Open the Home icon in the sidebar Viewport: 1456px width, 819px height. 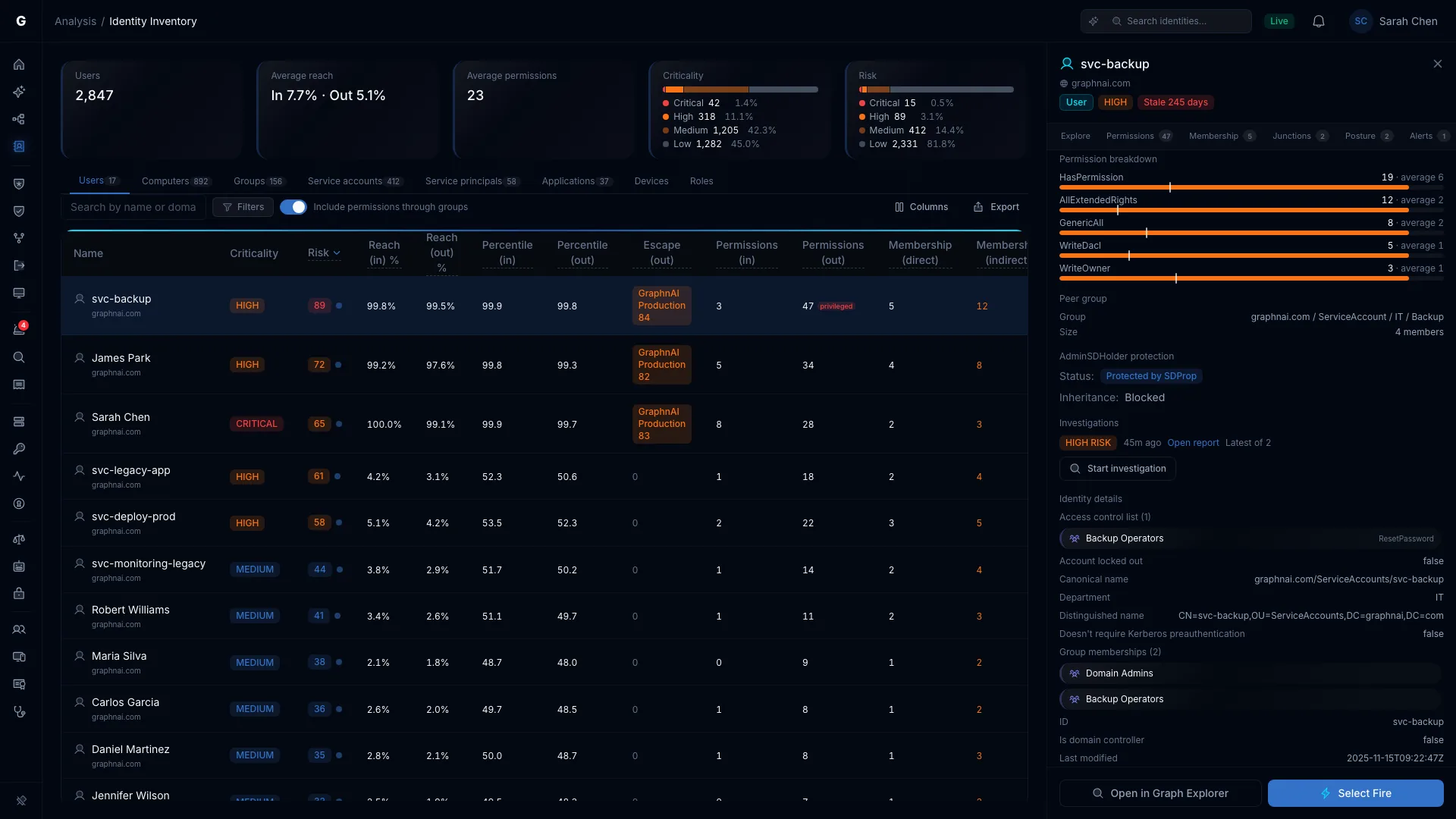(19, 64)
